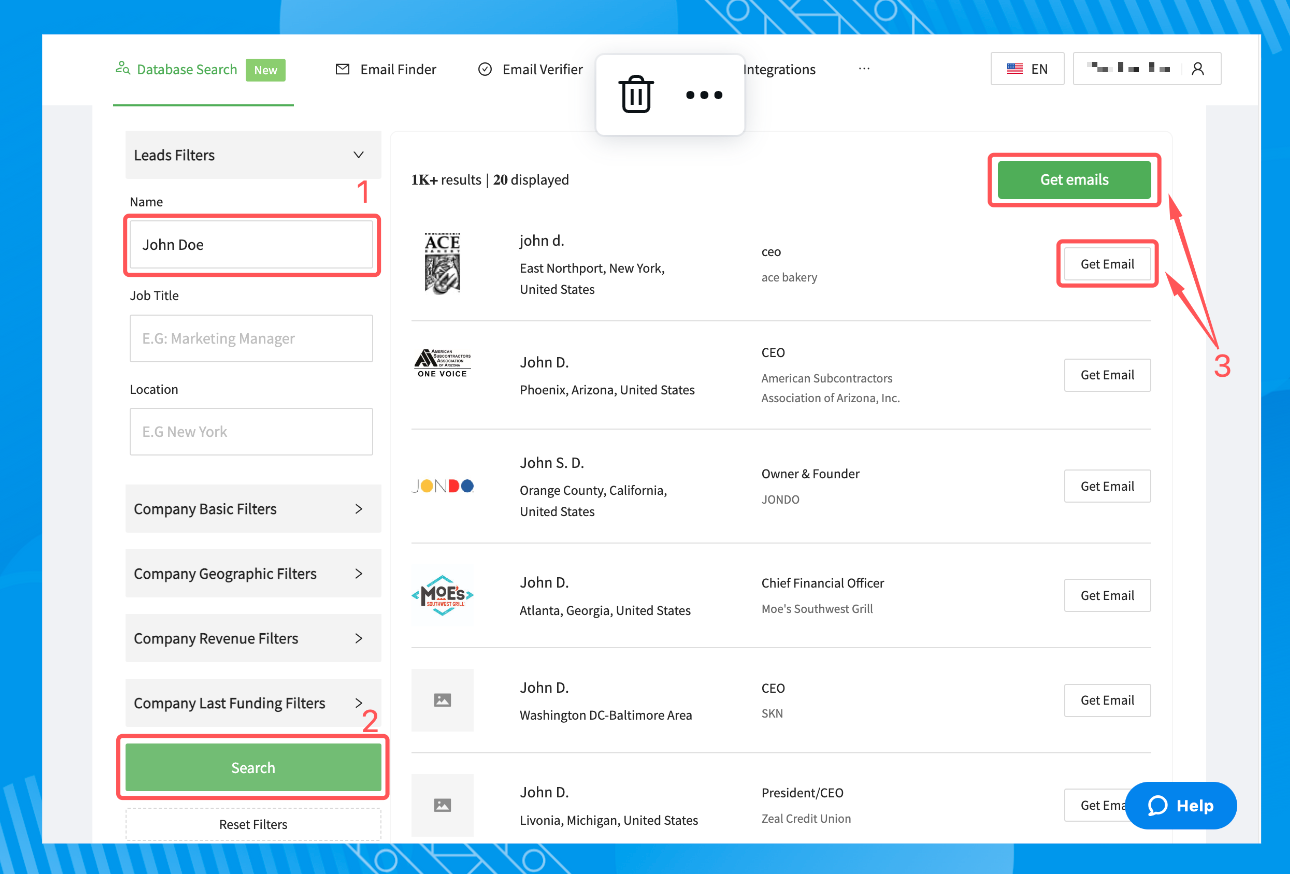The height and width of the screenshot is (874, 1290).
Task: Focus the Job Title input field
Action: (251, 339)
